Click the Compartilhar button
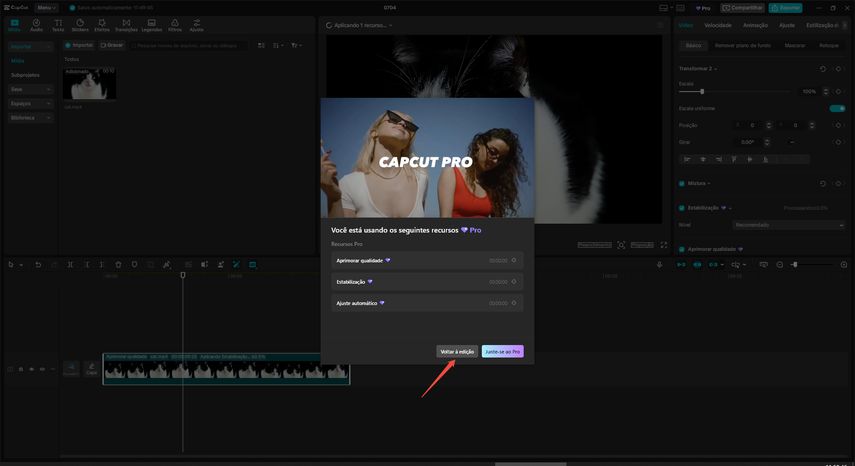Viewport: 855px width, 466px height. (742, 8)
